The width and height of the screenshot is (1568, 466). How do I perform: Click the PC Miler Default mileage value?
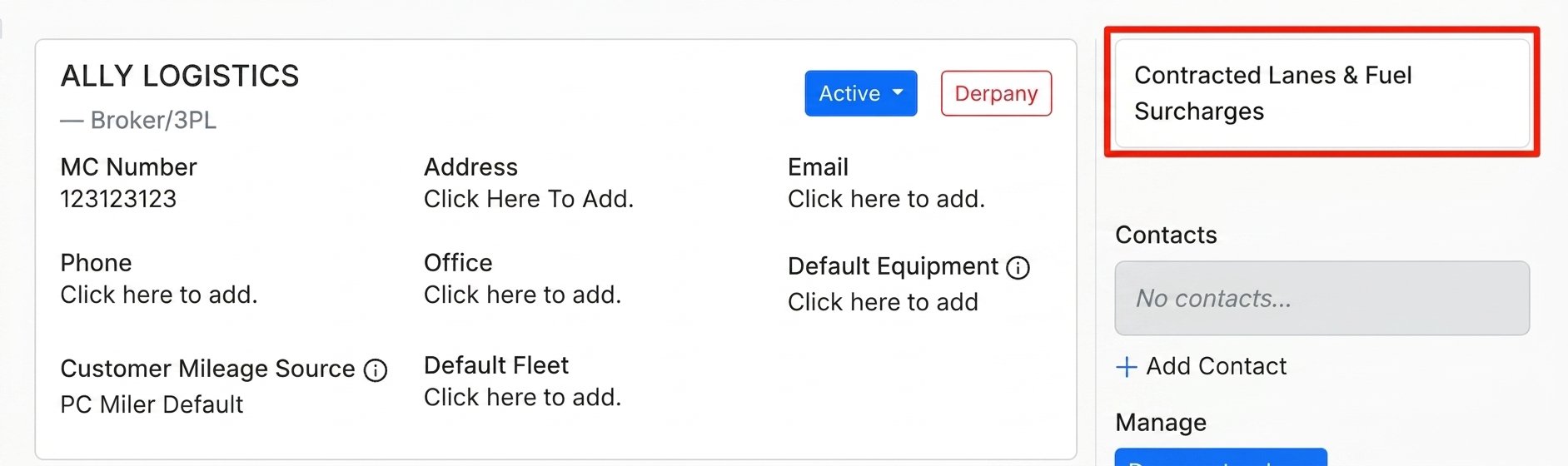coord(152,404)
